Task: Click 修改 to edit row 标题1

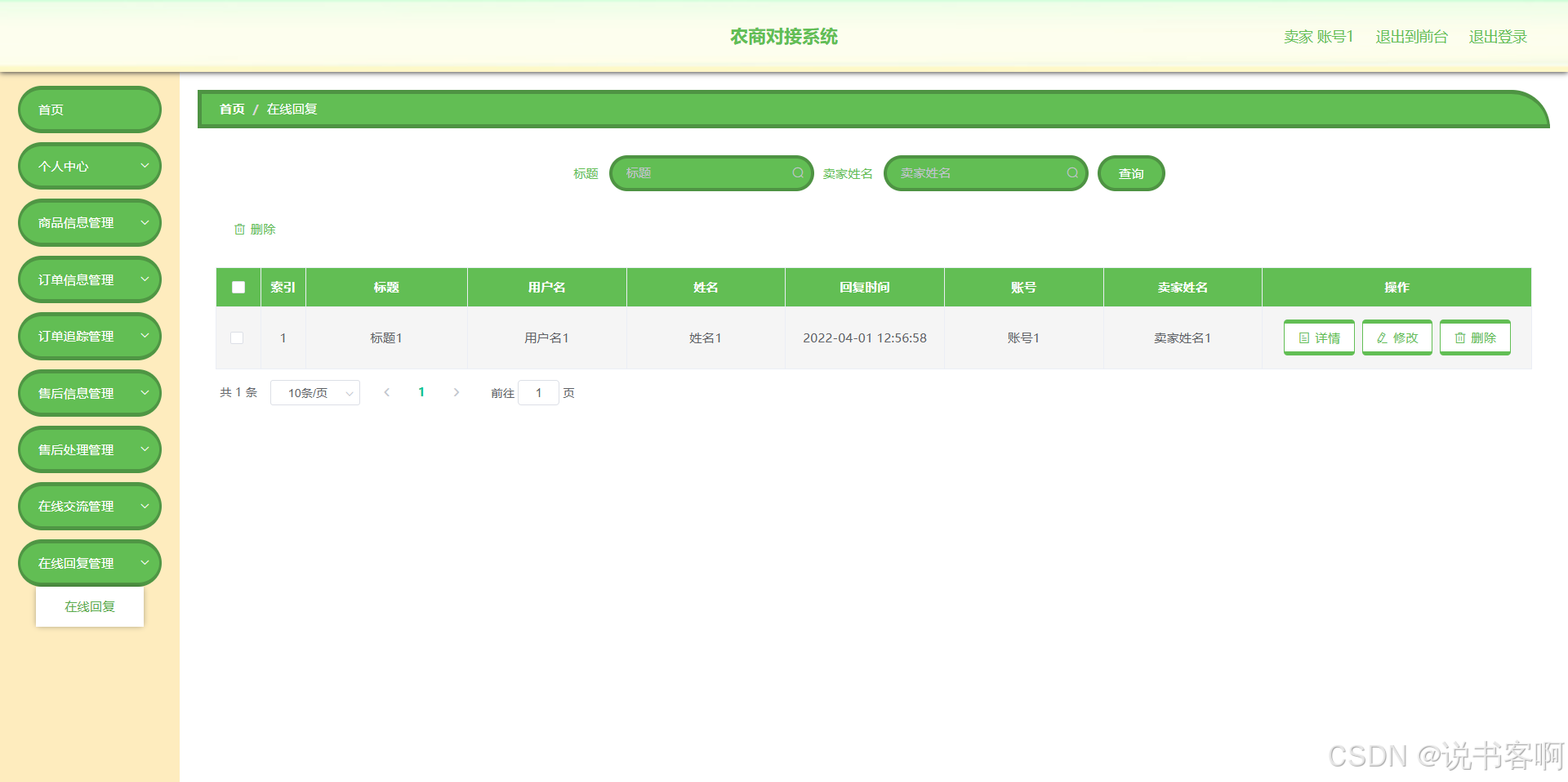Action: point(1397,337)
